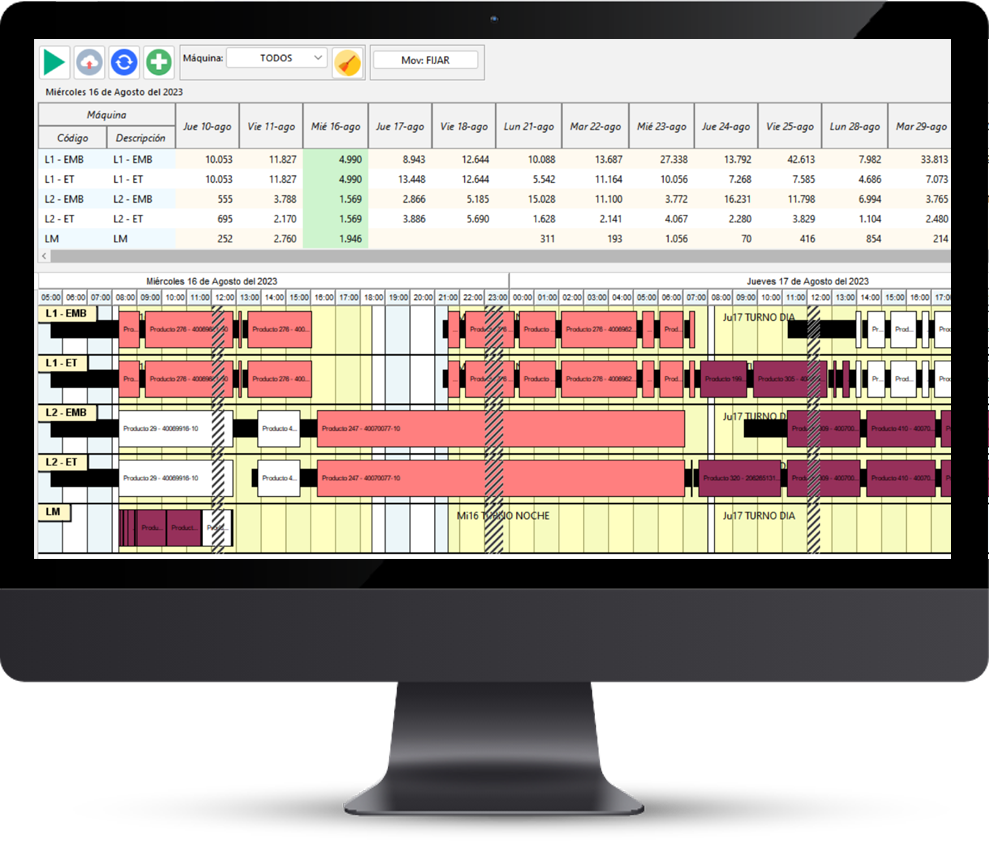
Task: Click the cloud upload icon
Action: [89, 62]
